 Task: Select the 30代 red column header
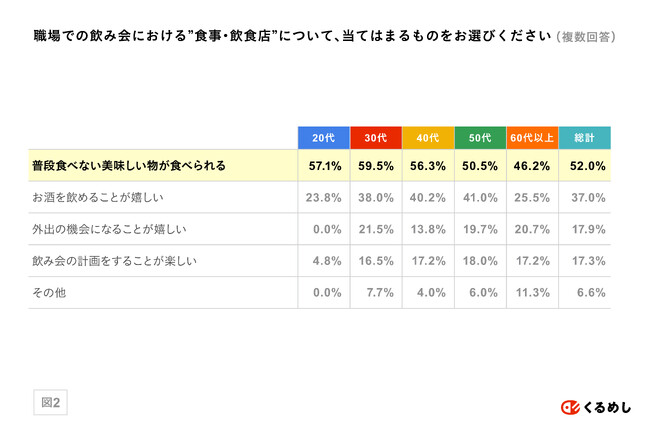click(x=375, y=137)
